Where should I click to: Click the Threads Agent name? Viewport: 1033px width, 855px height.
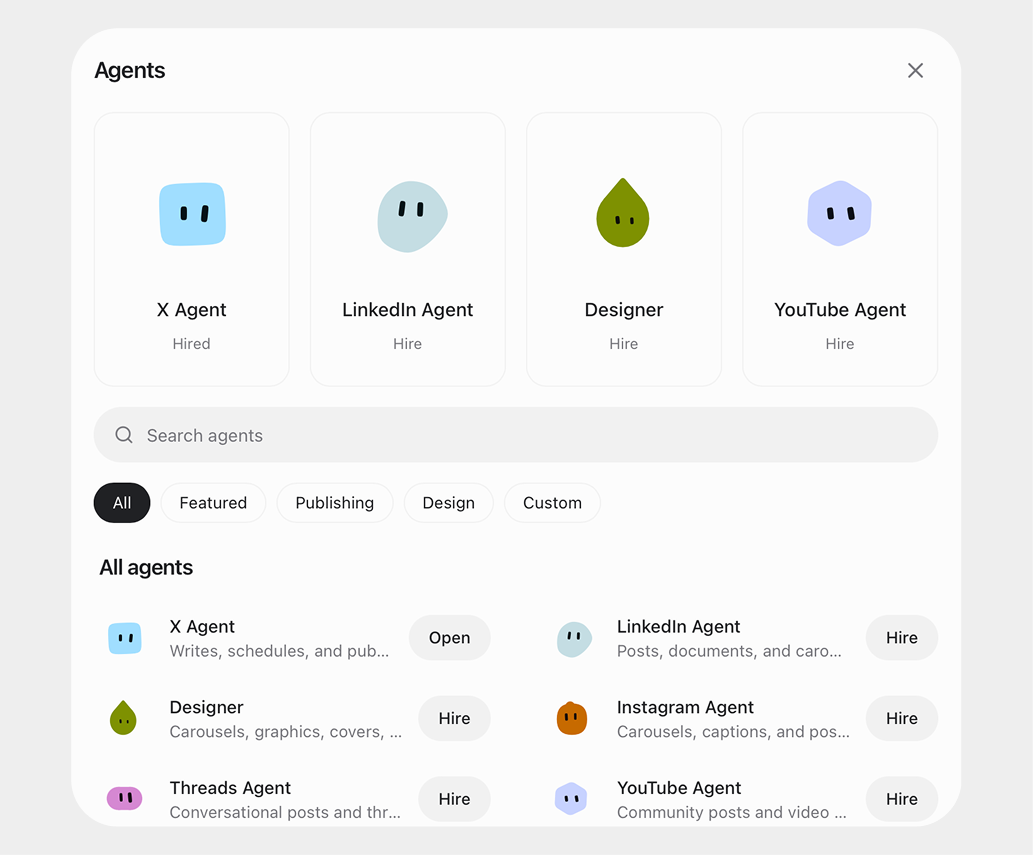point(230,788)
